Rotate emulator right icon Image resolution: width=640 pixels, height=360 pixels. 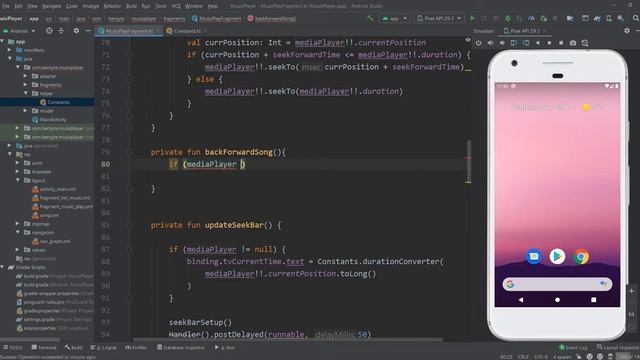tap(526, 43)
